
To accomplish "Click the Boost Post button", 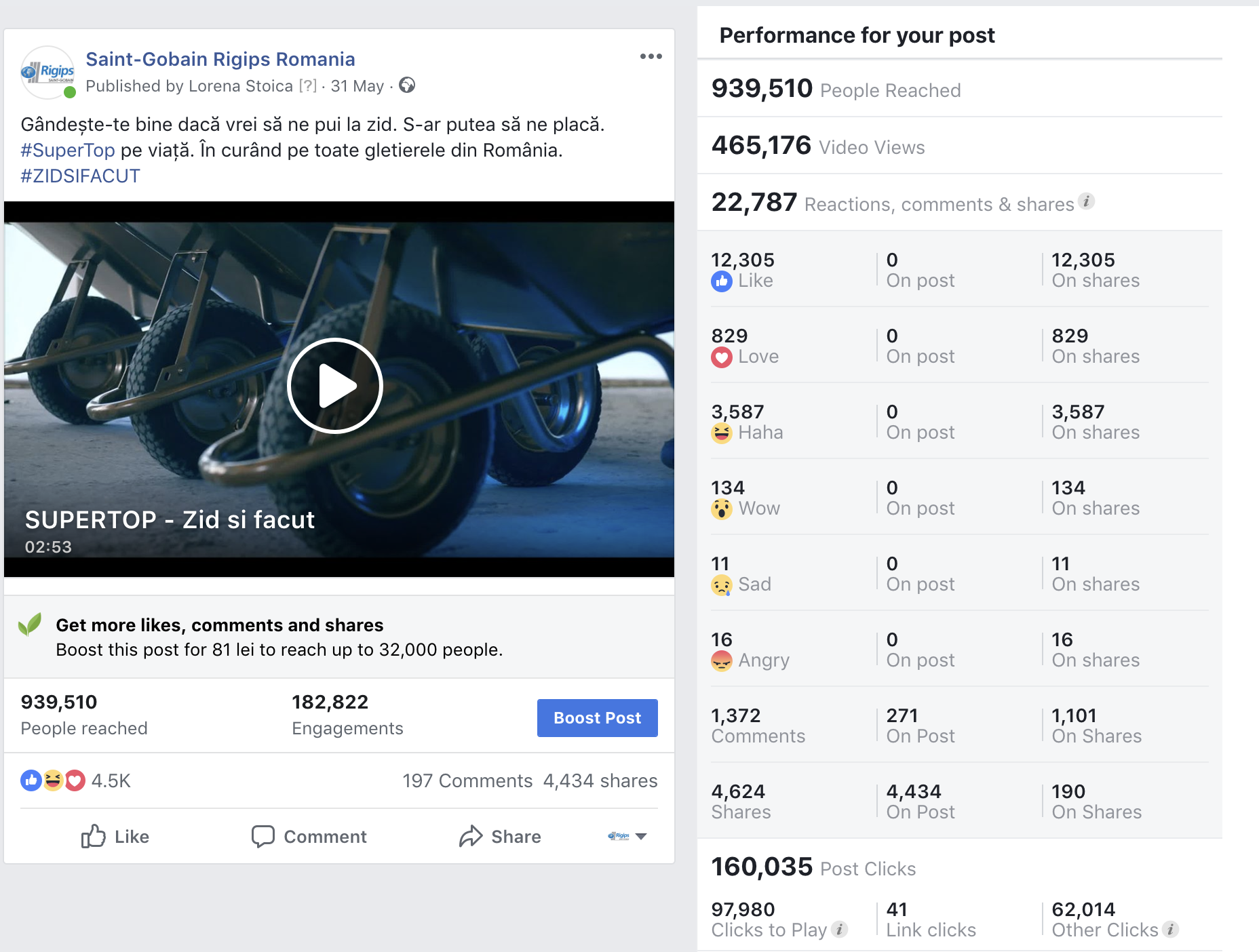I will (598, 718).
